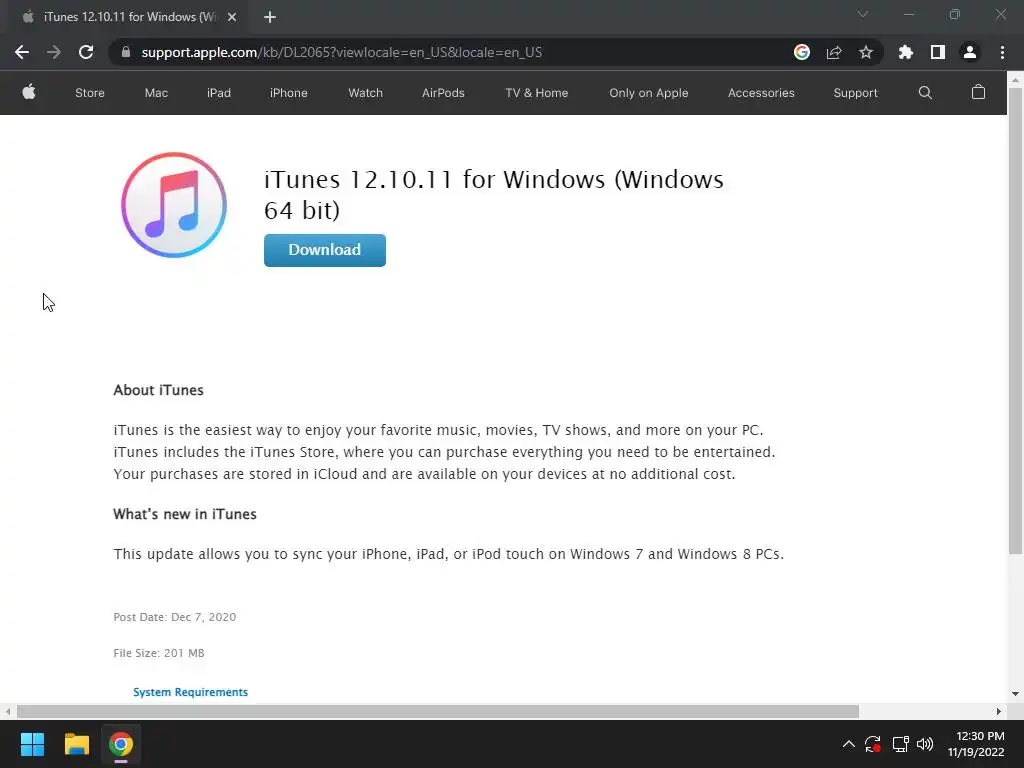Open the AirPods menu item
Image resolution: width=1024 pixels, height=768 pixels.
[x=443, y=93]
